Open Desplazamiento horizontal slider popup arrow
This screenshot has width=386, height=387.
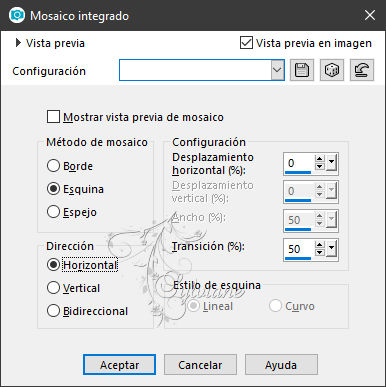[331, 163]
